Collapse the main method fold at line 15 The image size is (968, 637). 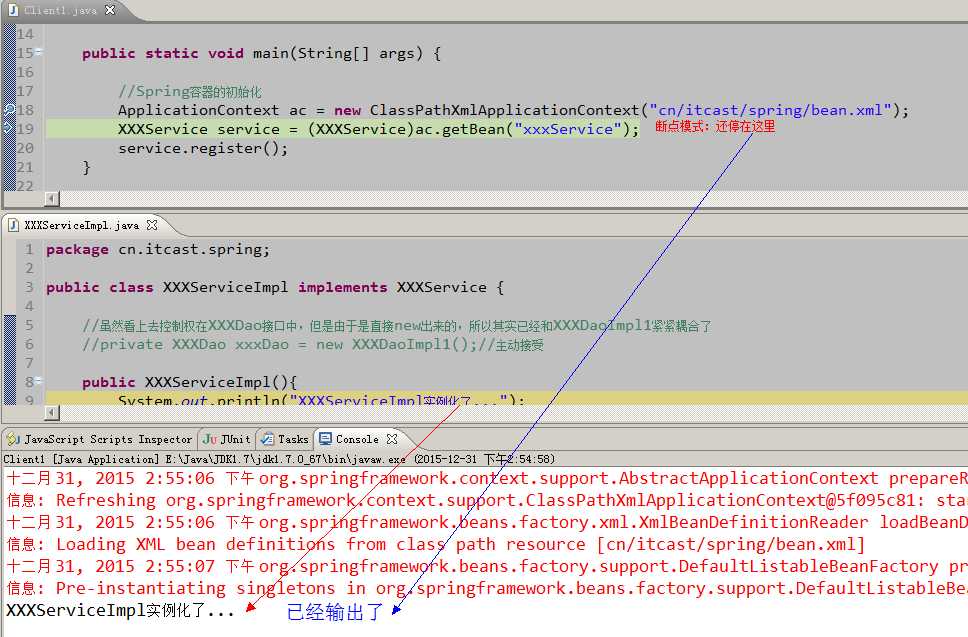38,52
